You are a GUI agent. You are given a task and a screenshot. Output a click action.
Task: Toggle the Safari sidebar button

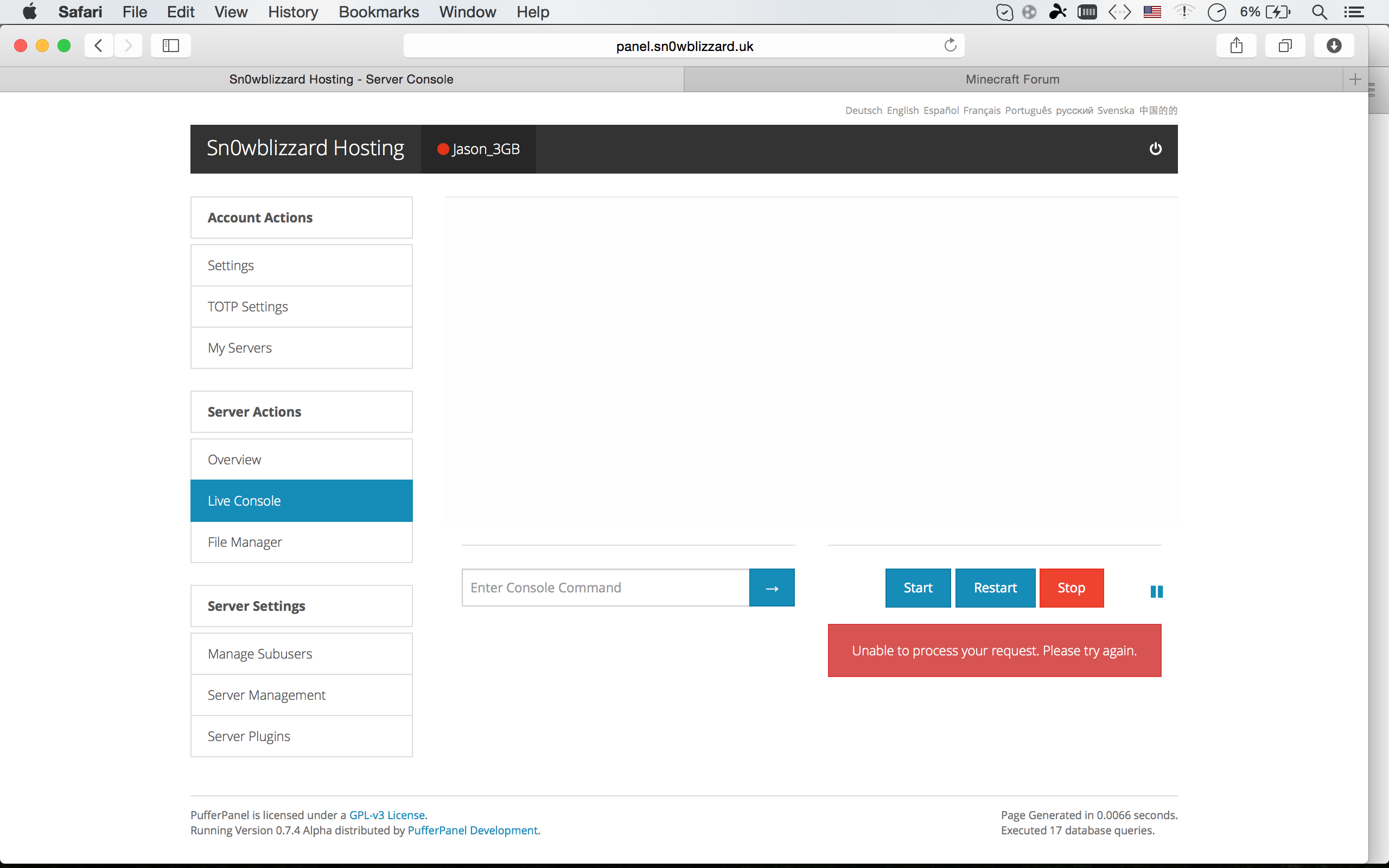coord(170,46)
